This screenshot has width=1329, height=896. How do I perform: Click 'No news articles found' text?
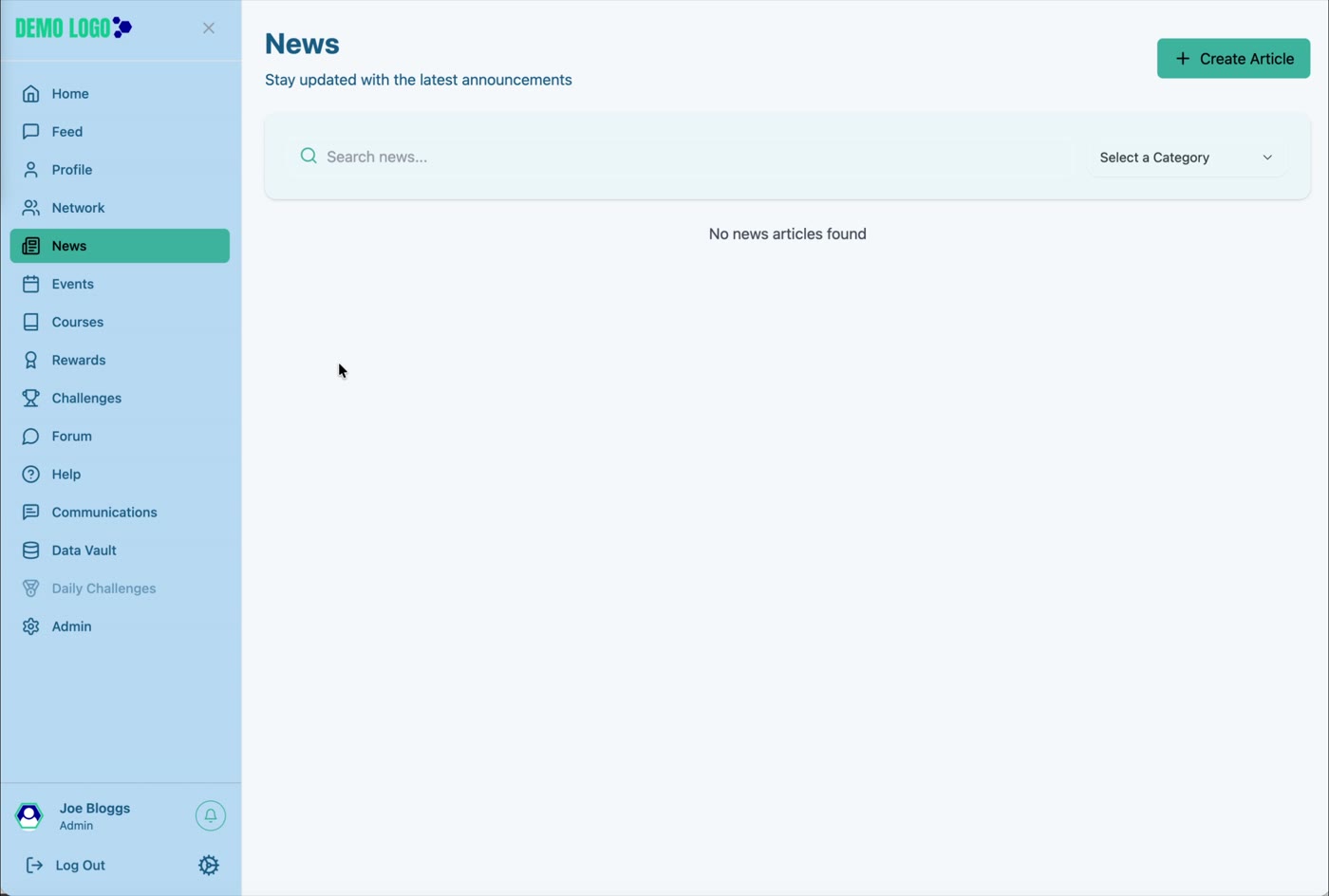[x=788, y=234]
